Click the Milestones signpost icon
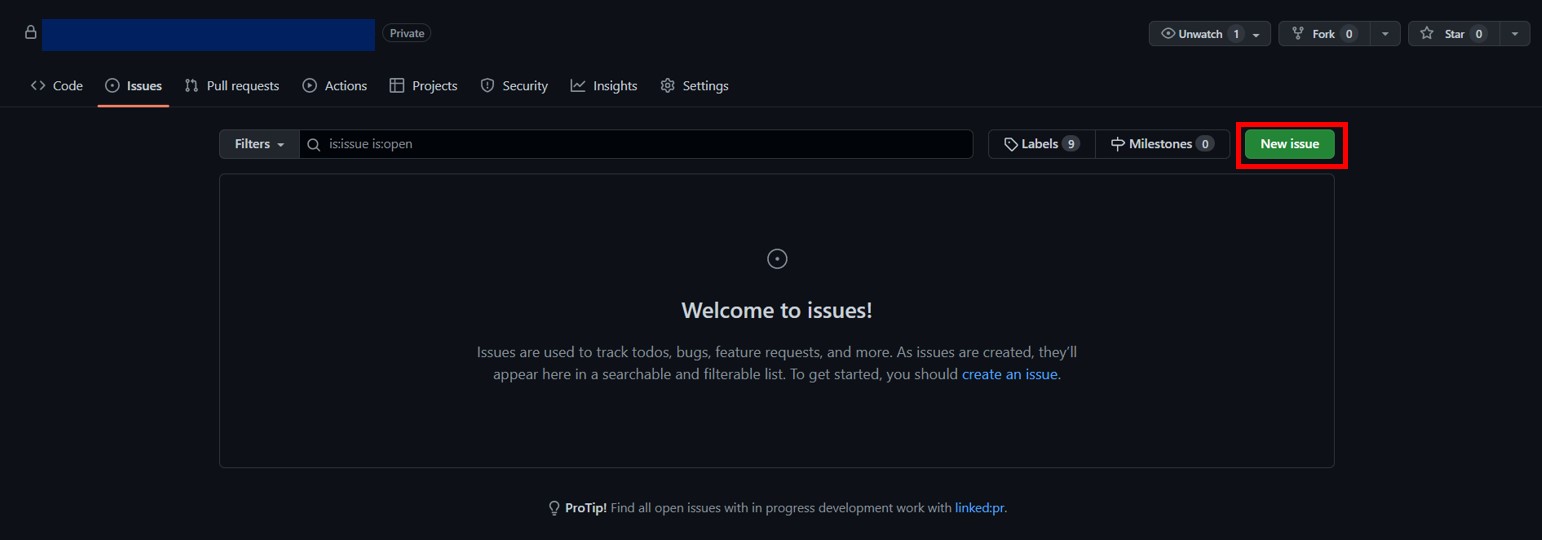Image resolution: width=1542 pixels, height=540 pixels. tap(1118, 144)
